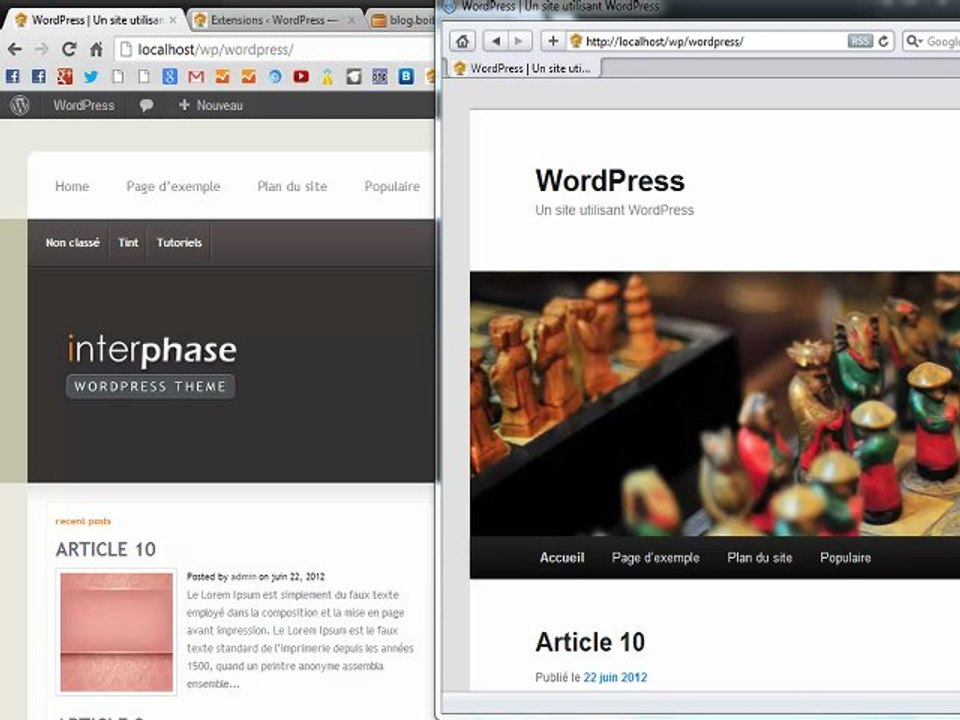960x720 pixels.
Task: Open the Article 10 title in Safari
Action: 590,642
